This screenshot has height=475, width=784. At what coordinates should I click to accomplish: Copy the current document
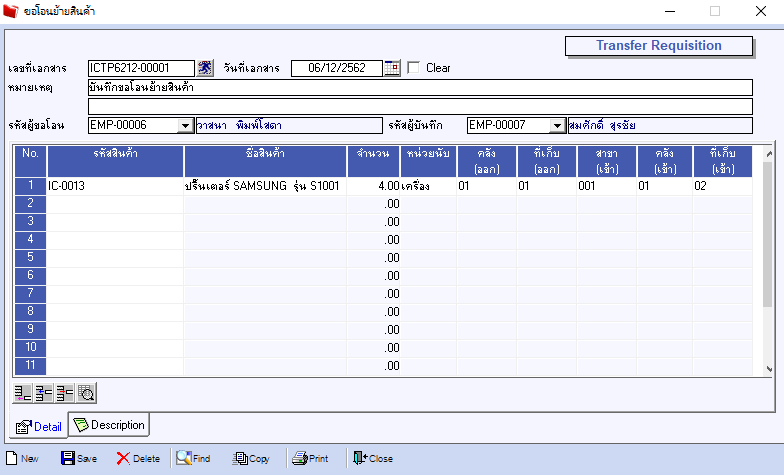pyautogui.click(x=251, y=458)
